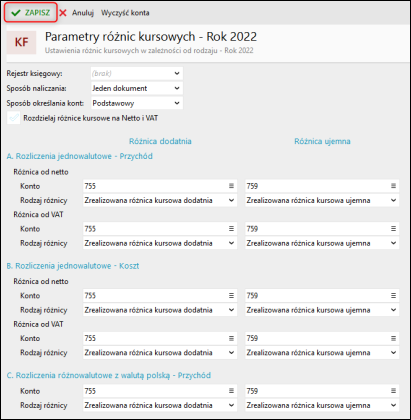Viewport: 411px width, 420px height.
Task: Click the KF module logo icon
Action: pyautogui.click(x=21, y=42)
